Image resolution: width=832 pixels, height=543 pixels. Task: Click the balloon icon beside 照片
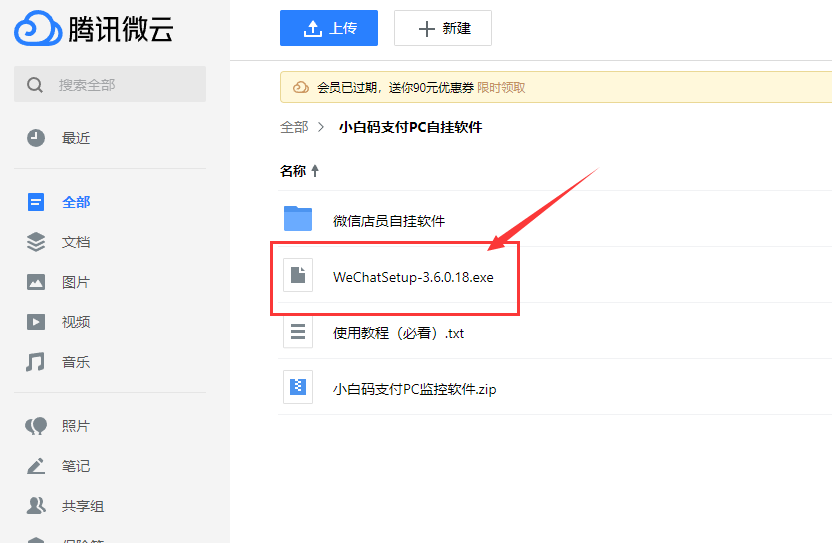(36, 426)
